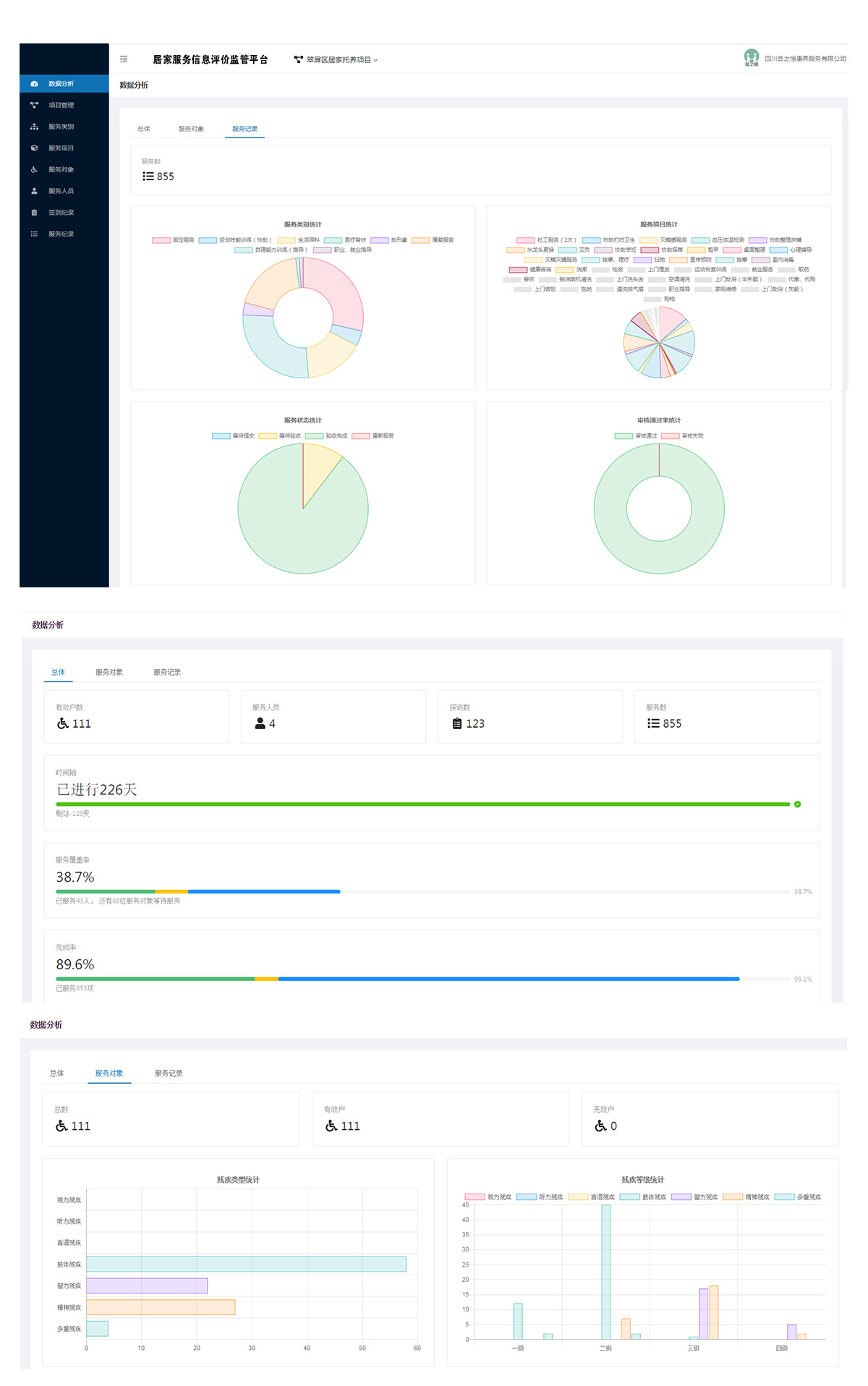
Task: Click the 肢体残疾 bar in 残疾类型统计 chart
Action: [x=246, y=1264]
